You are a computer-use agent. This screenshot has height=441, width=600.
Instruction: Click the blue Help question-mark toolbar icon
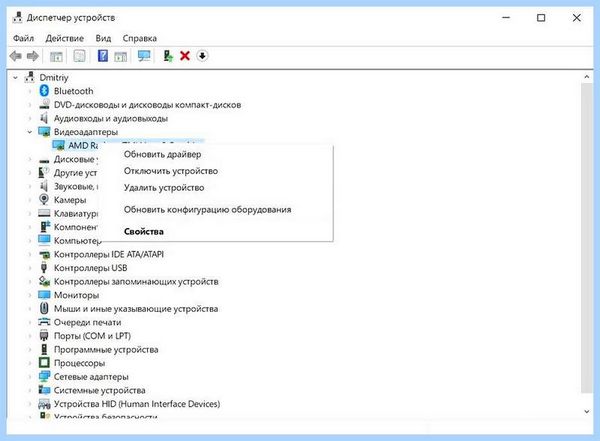tap(103, 56)
